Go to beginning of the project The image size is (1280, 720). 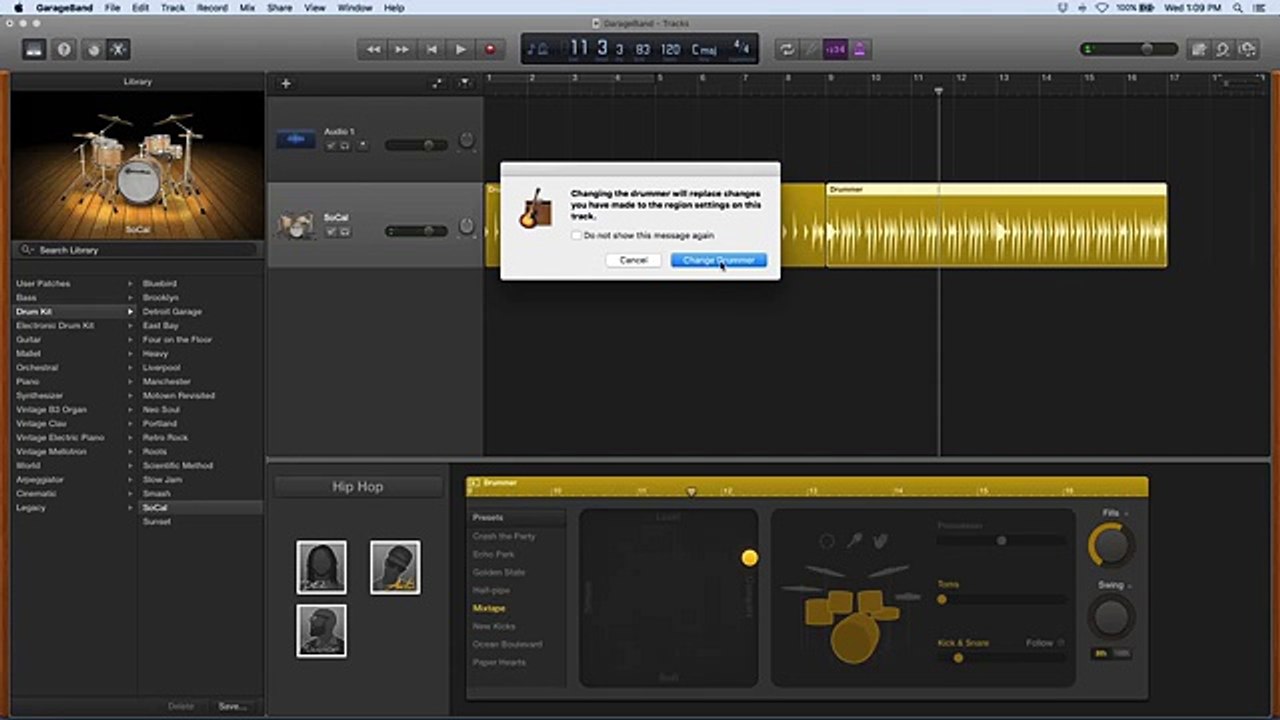pos(431,49)
